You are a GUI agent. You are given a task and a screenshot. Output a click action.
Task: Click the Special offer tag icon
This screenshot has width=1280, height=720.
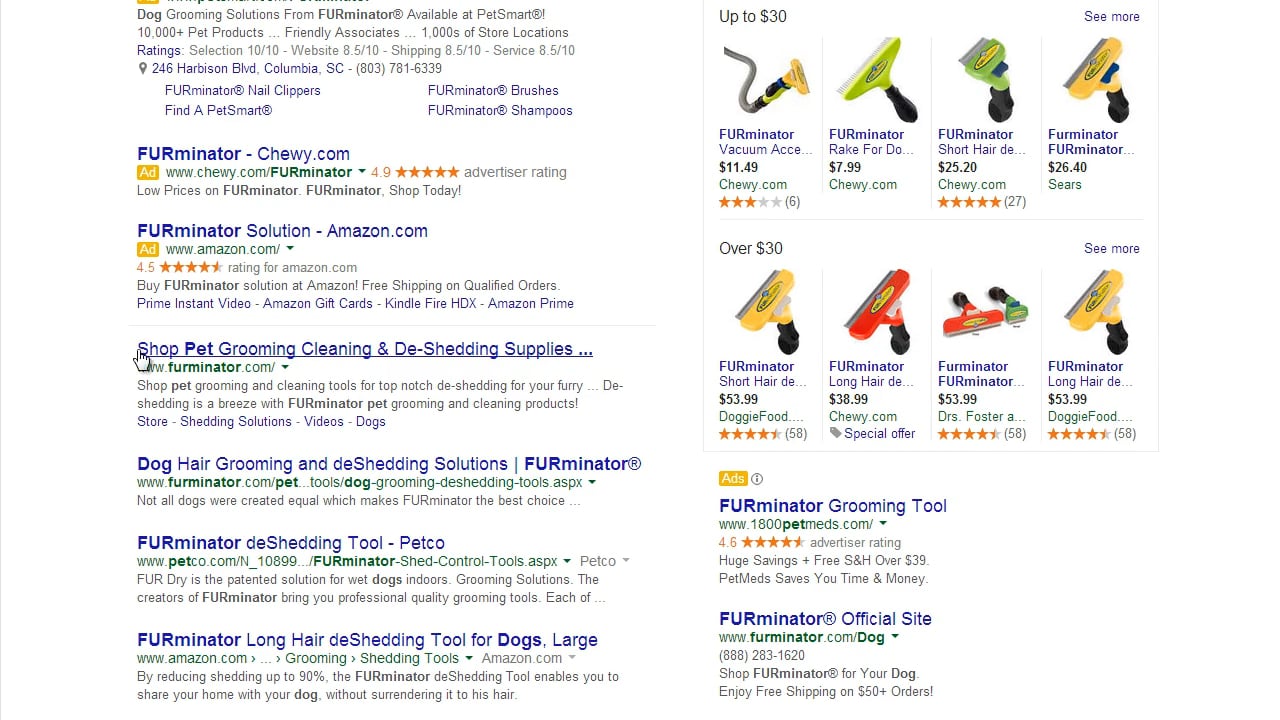point(838,434)
